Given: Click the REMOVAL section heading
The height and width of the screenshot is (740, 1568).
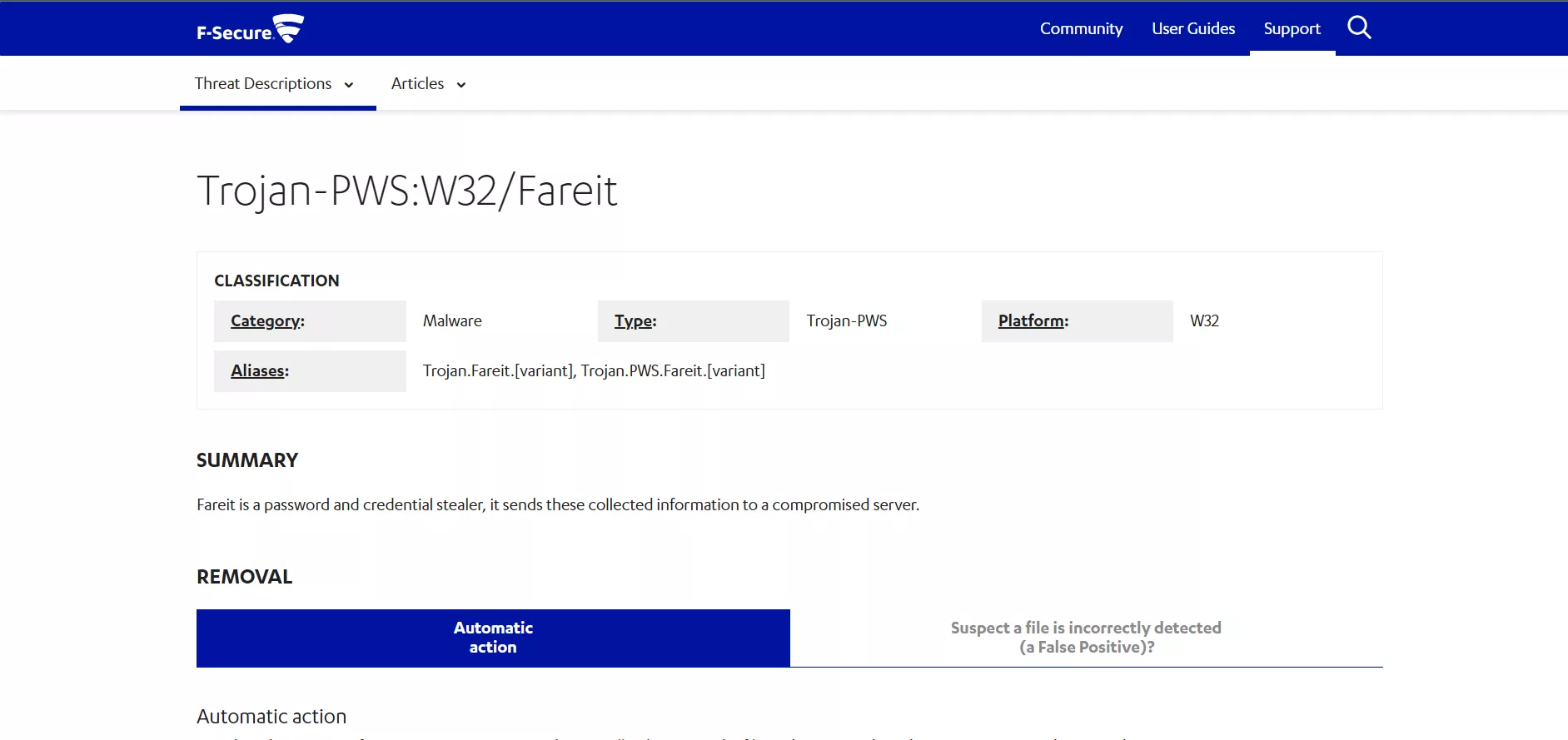Looking at the screenshot, I should coord(244,577).
